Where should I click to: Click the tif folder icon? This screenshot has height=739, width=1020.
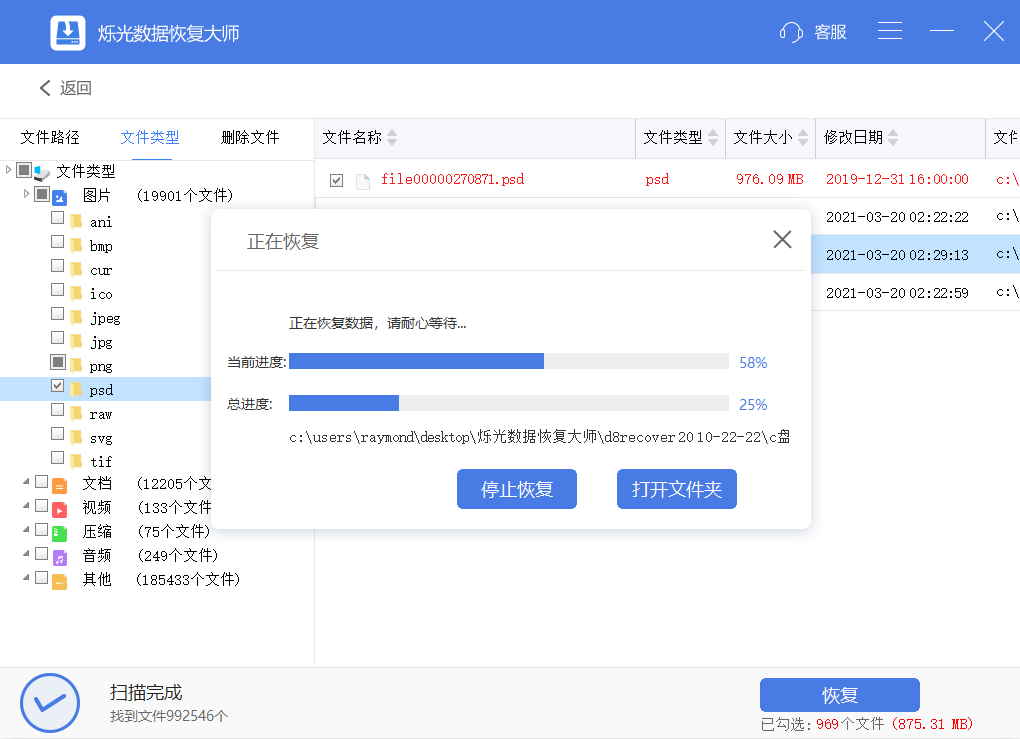76,461
